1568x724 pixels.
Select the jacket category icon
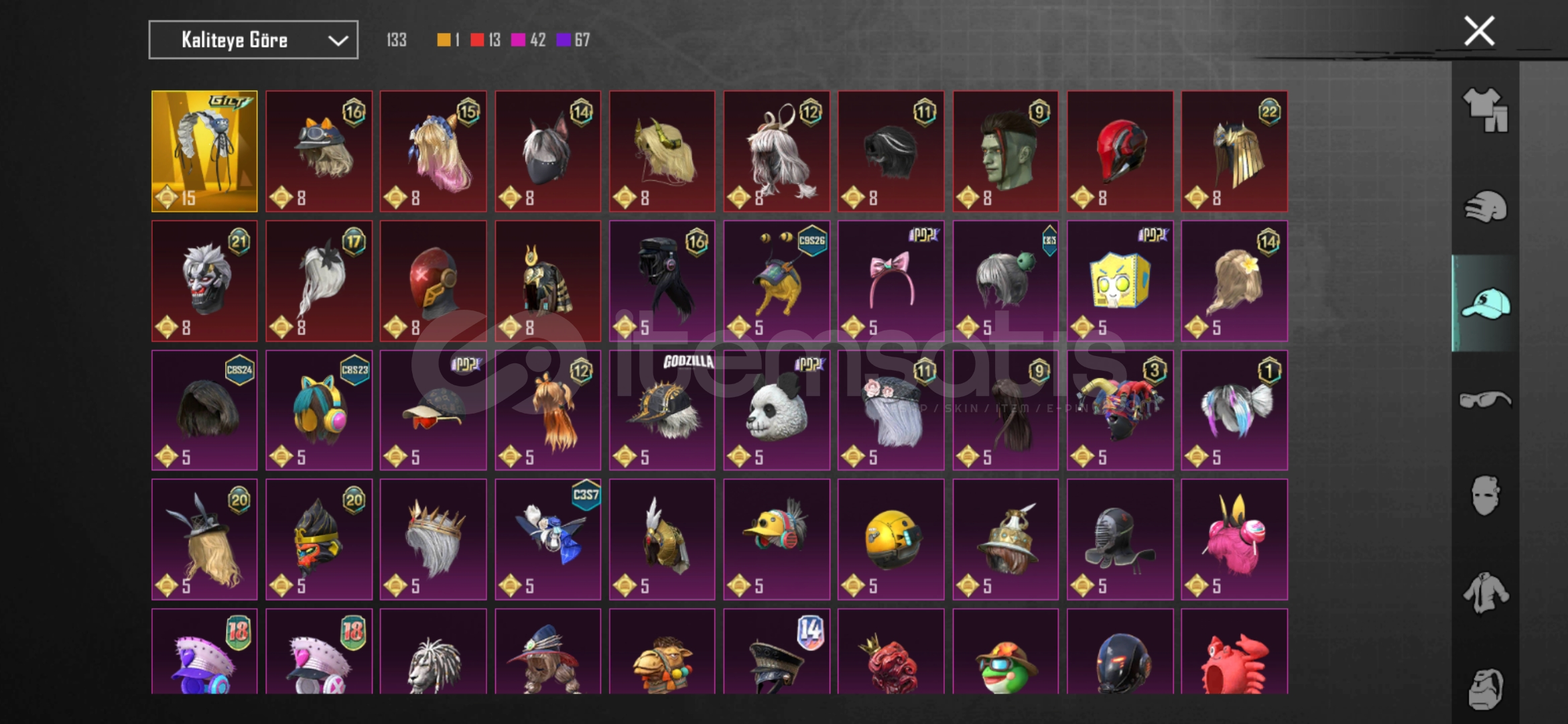click(x=1485, y=592)
